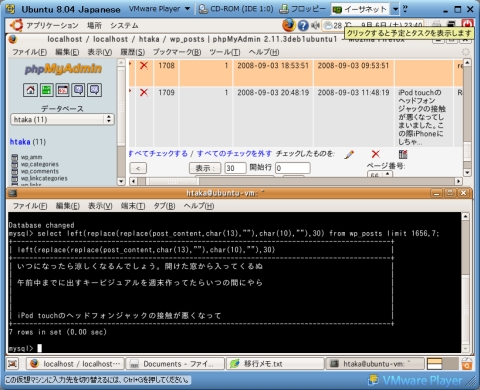This screenshot has height=390, width=480.
Task: Click the row count field showing 30
Action: [235, 168]
